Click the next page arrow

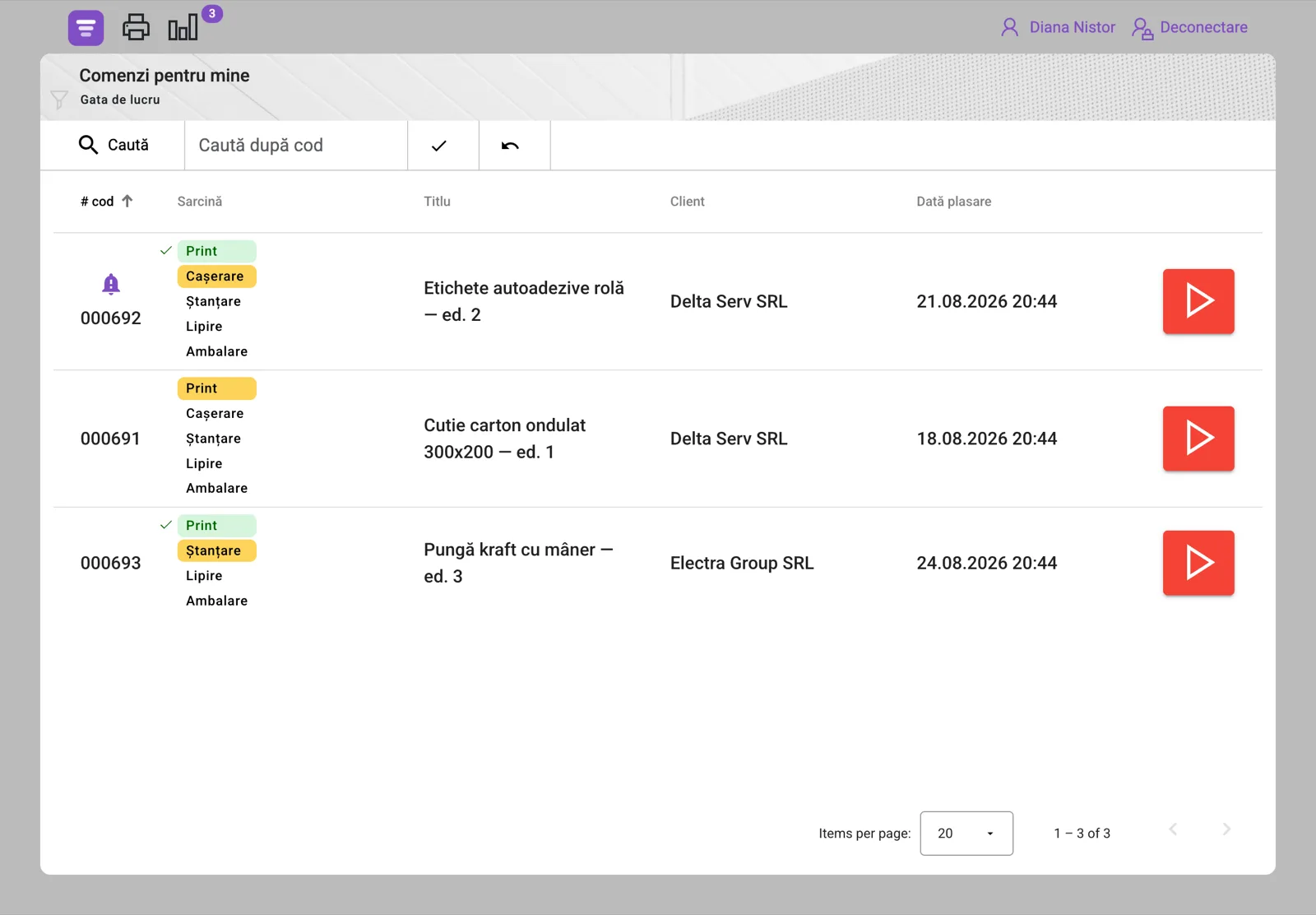point(1226,829)
